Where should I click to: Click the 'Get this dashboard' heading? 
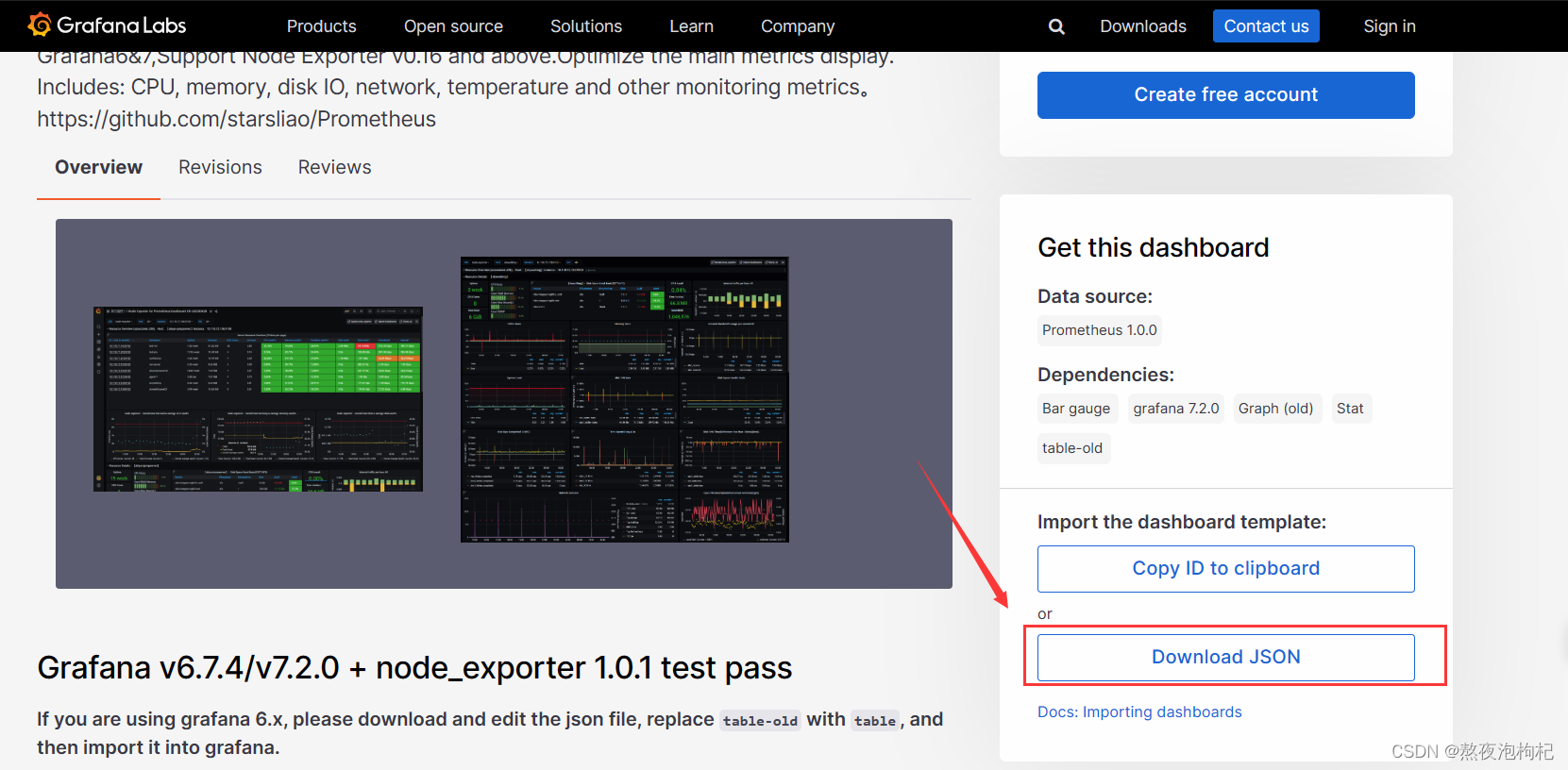coord(1153,247)
